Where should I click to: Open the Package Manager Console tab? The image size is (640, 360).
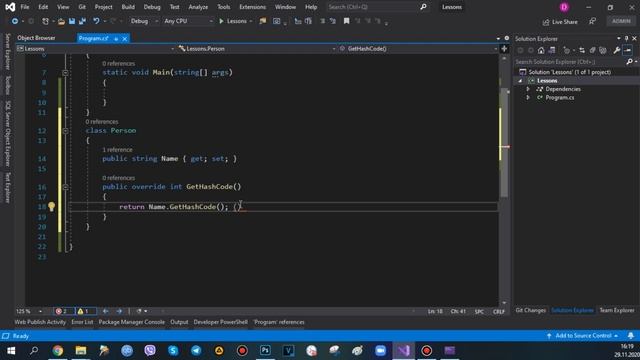(131, 322)
